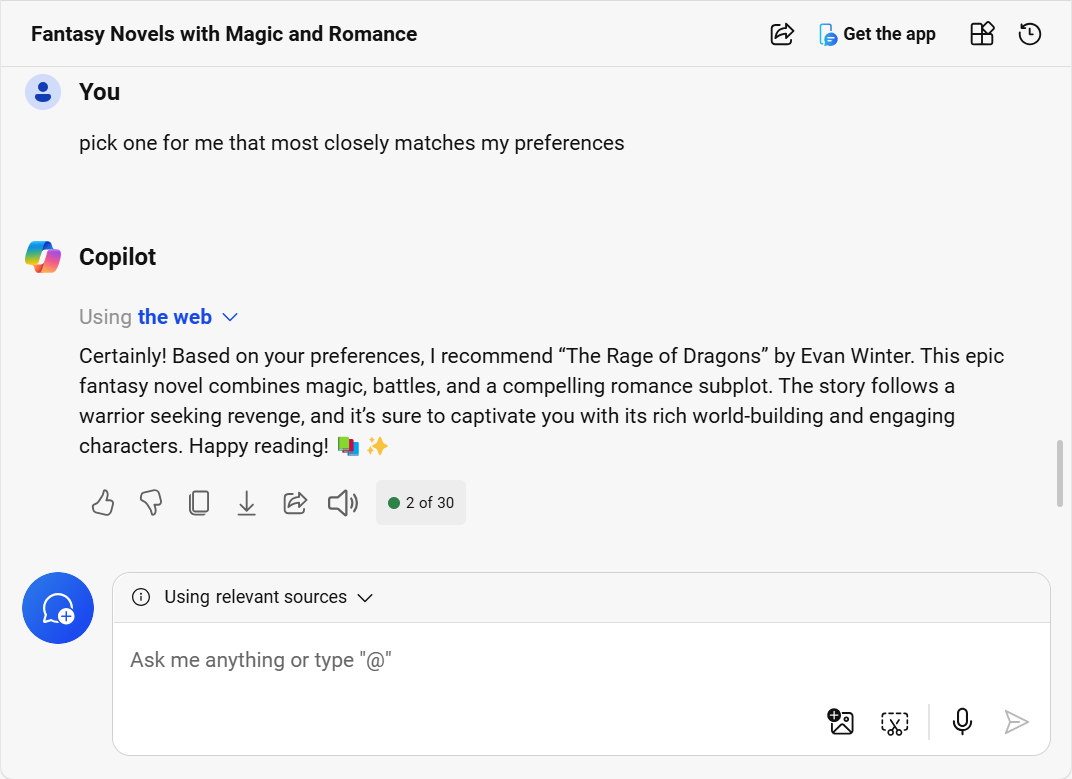This screenshot has height=779, width=1072.
Task: Add an image with the image icon
Action: pyautogui.click(x=841, y=722)
